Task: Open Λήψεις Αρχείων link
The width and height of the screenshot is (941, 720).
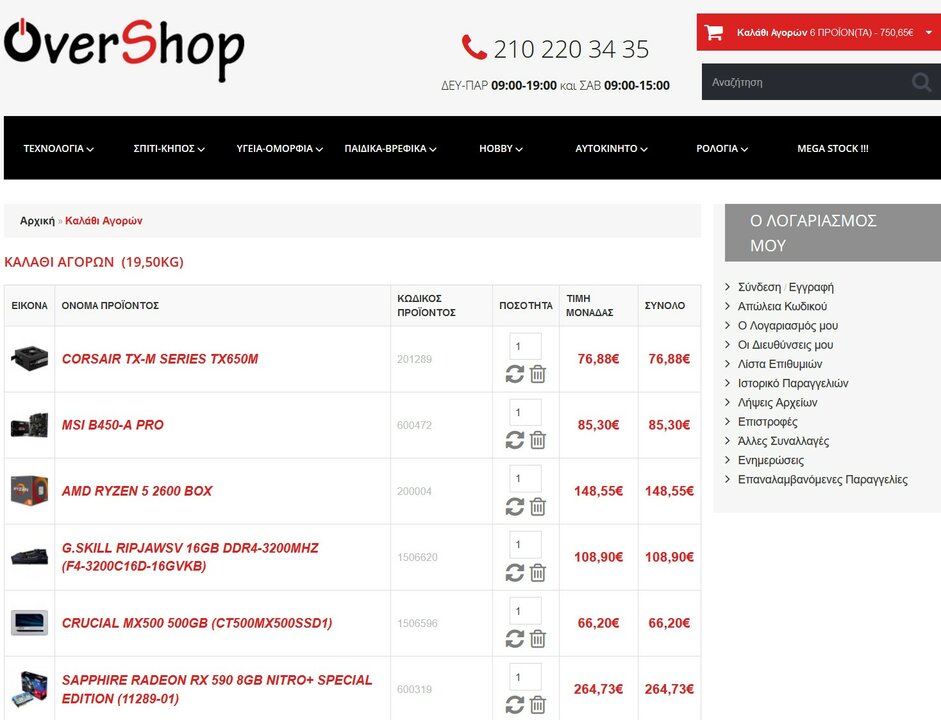Action: coord(777,402)
